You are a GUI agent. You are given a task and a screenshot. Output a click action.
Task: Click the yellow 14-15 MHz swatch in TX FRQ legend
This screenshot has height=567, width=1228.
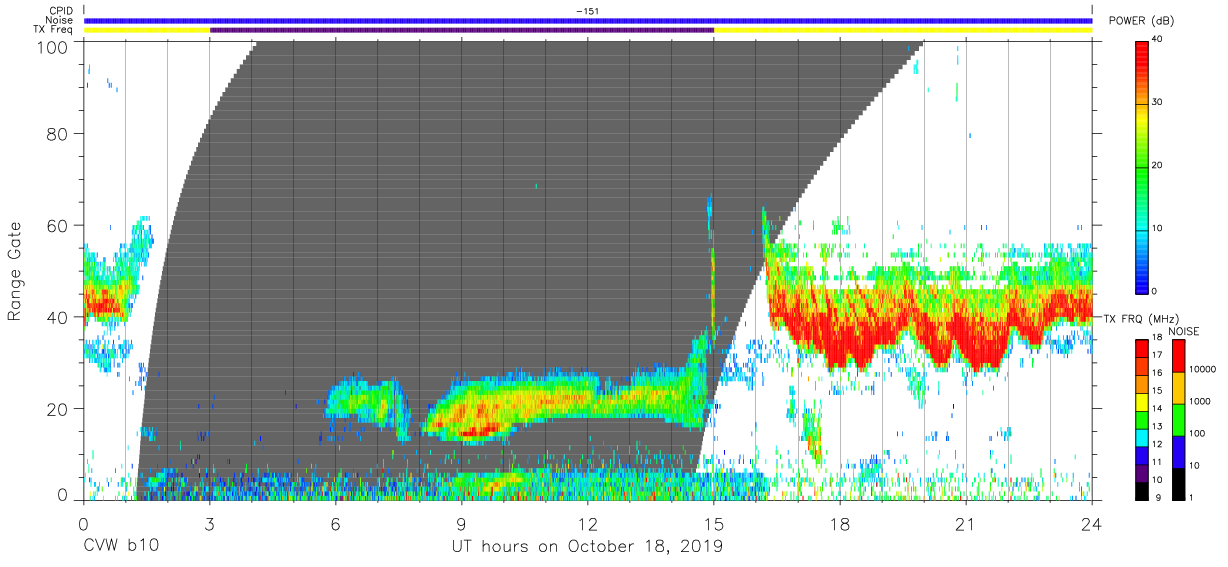coord(1142,402)
